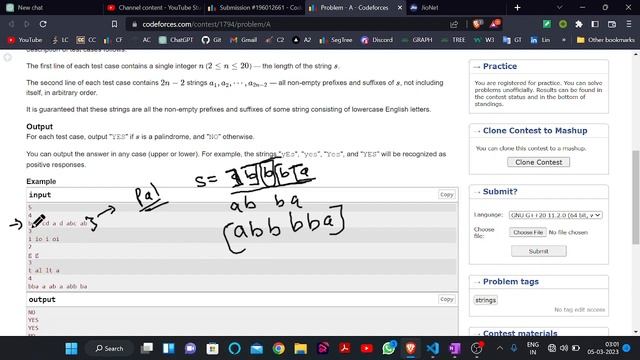Open the Other bookmarks folder
The image size is (640, 360).
[605, 40]
